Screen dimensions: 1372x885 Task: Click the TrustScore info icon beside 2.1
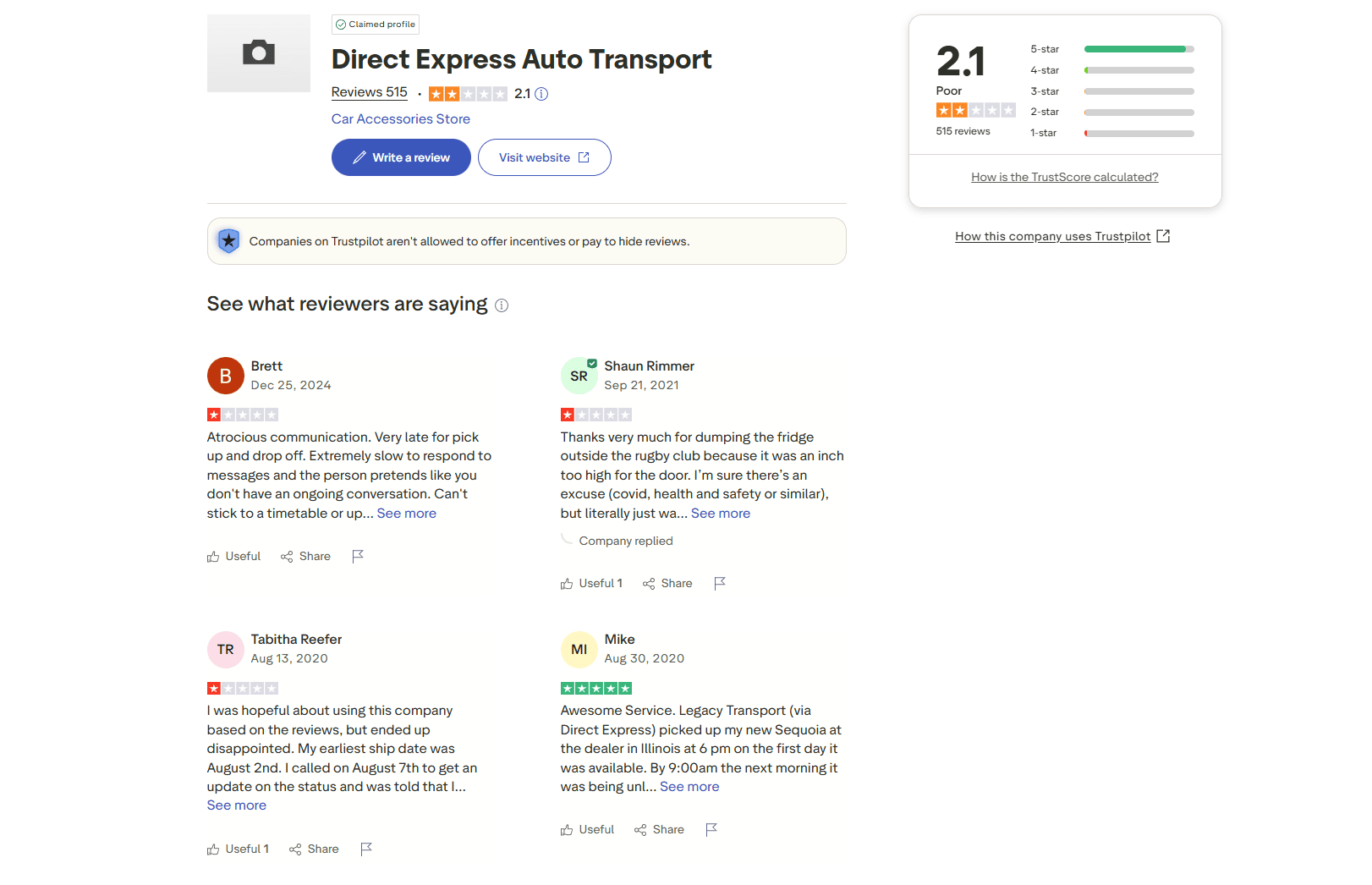[541, 94]
